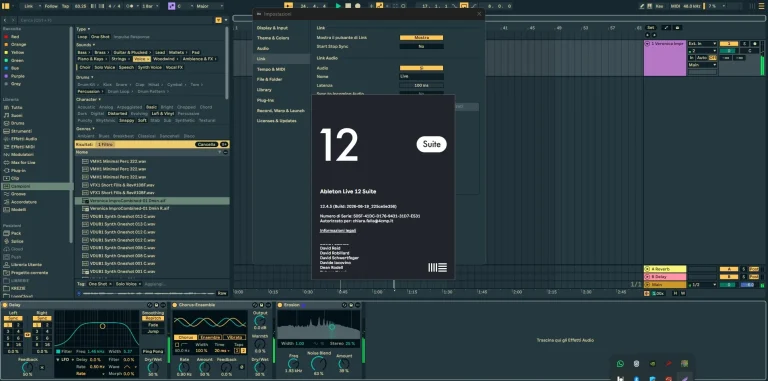Viewport: 768px width, 381px height.
Task: Expand the Type filter group
Action: pyautogui.click(x=83, y=29)
